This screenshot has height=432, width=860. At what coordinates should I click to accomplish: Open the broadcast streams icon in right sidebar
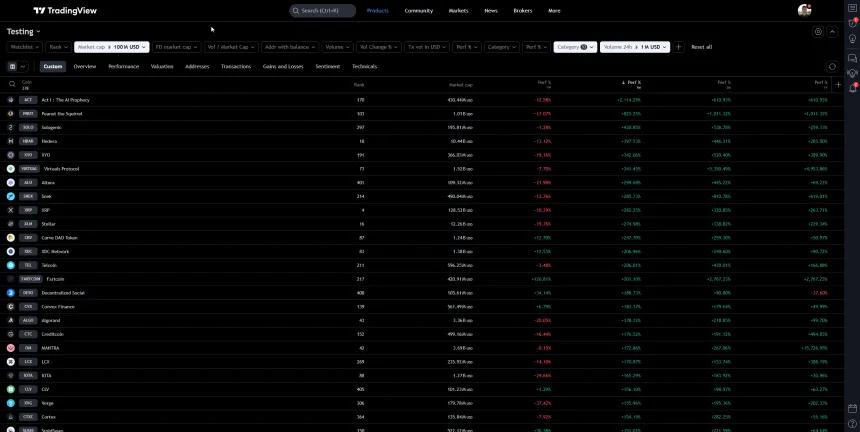point(852,73)
